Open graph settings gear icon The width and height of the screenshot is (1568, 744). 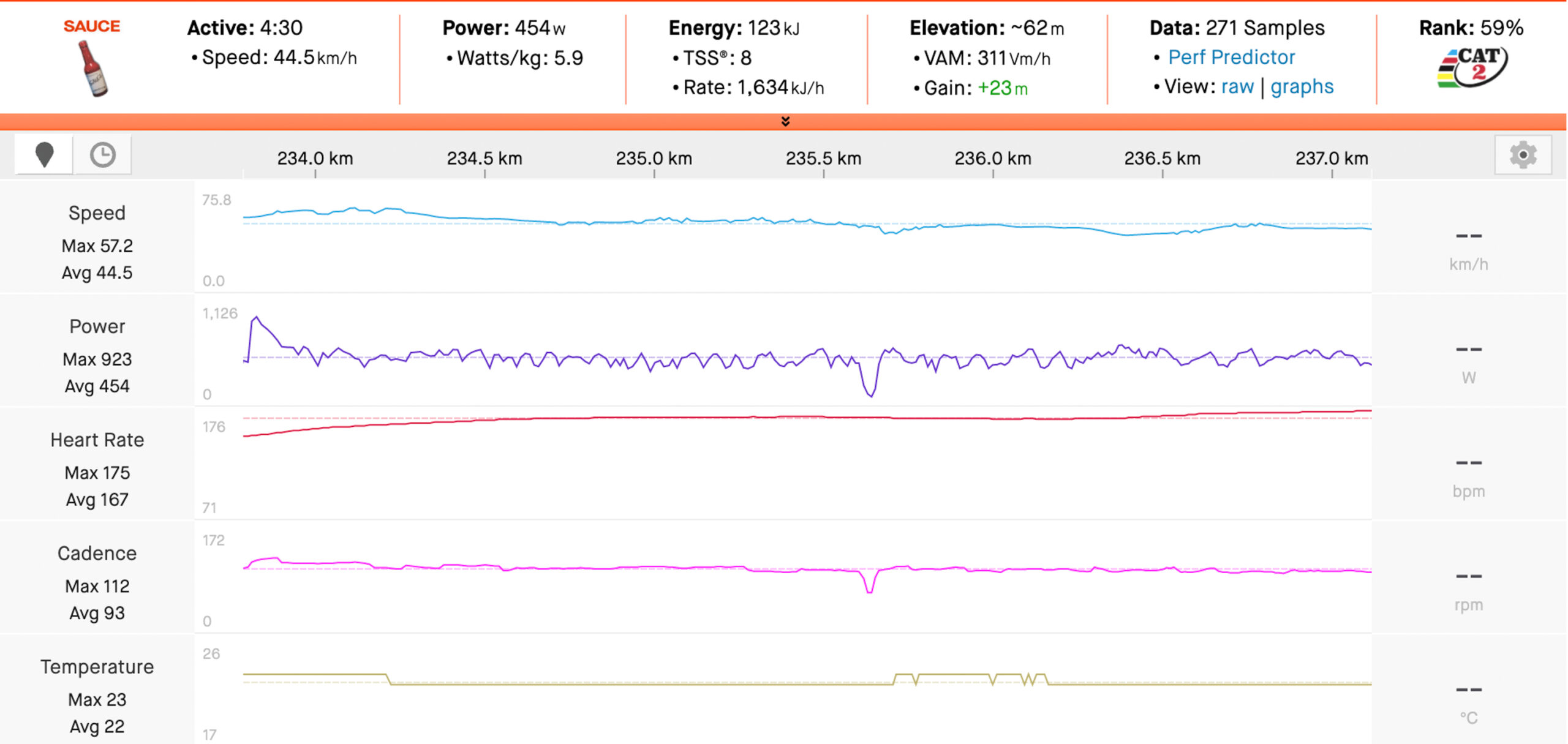[x=1523, y=155]
